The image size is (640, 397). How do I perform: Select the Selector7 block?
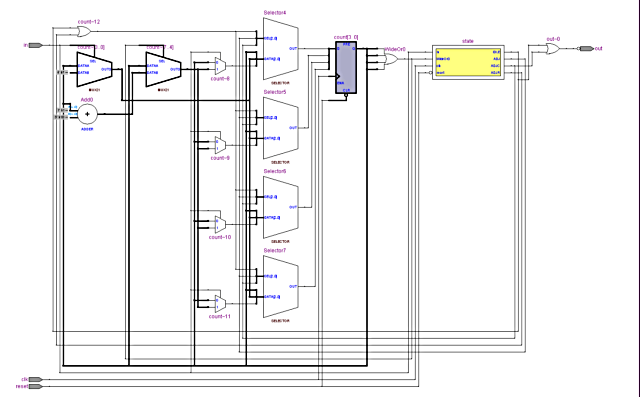coord(280,286)
